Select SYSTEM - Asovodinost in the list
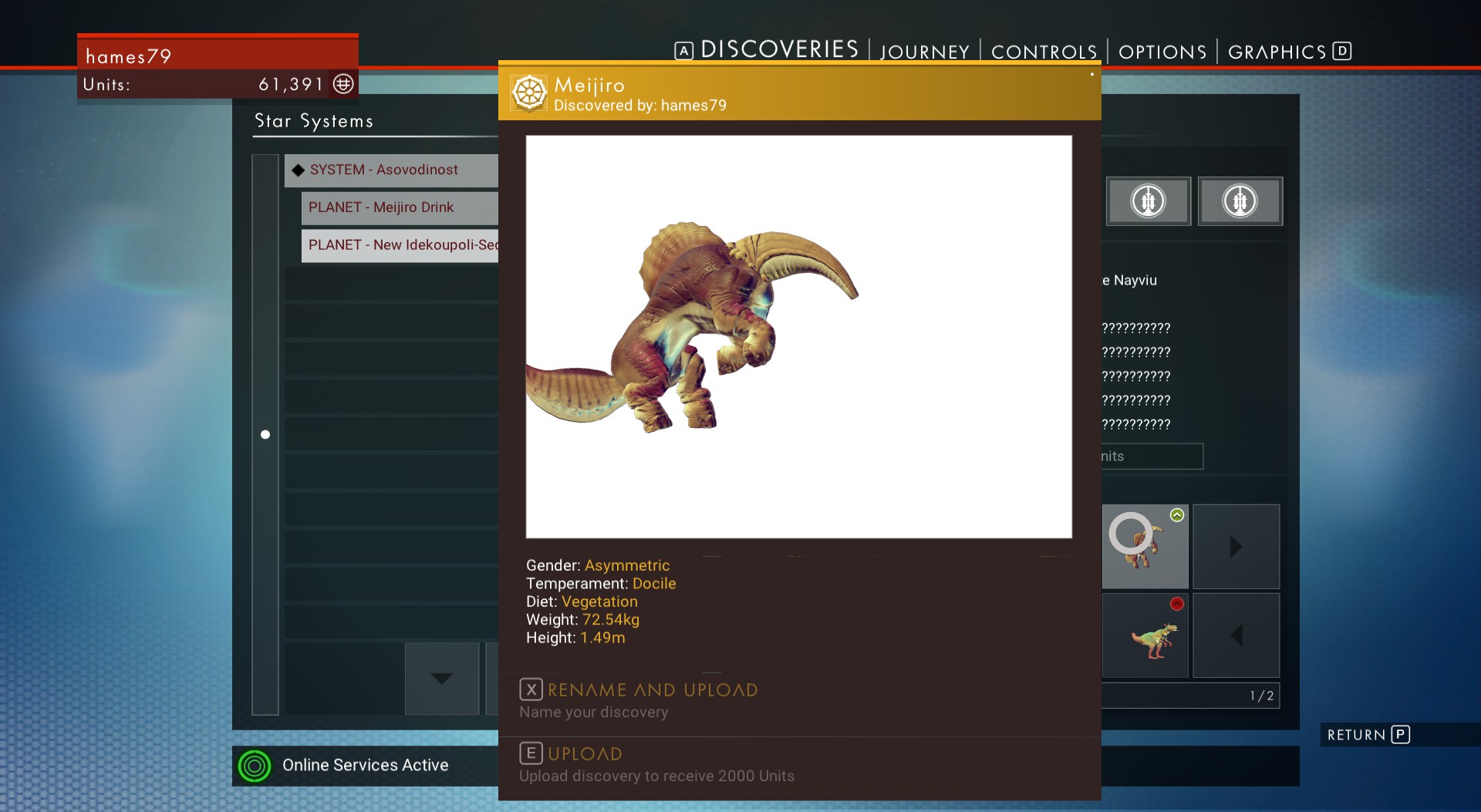 point(391,170)
